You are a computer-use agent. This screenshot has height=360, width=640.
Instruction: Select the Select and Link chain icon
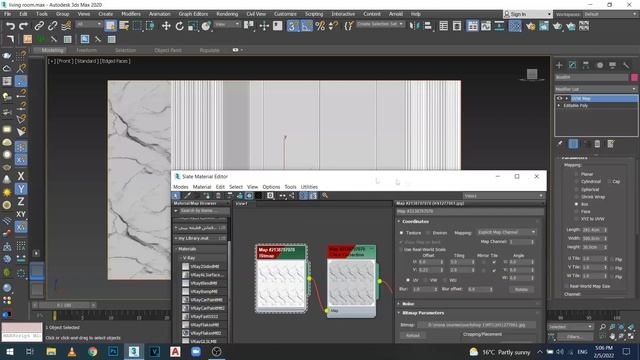point(39,26)
